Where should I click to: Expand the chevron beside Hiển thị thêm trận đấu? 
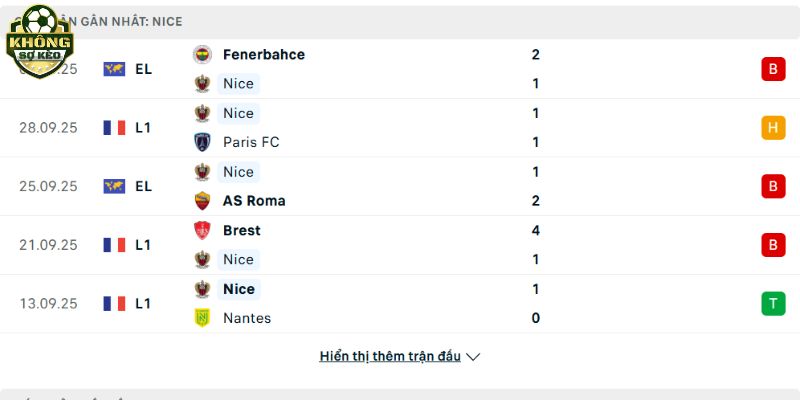(x=473, y=356)
